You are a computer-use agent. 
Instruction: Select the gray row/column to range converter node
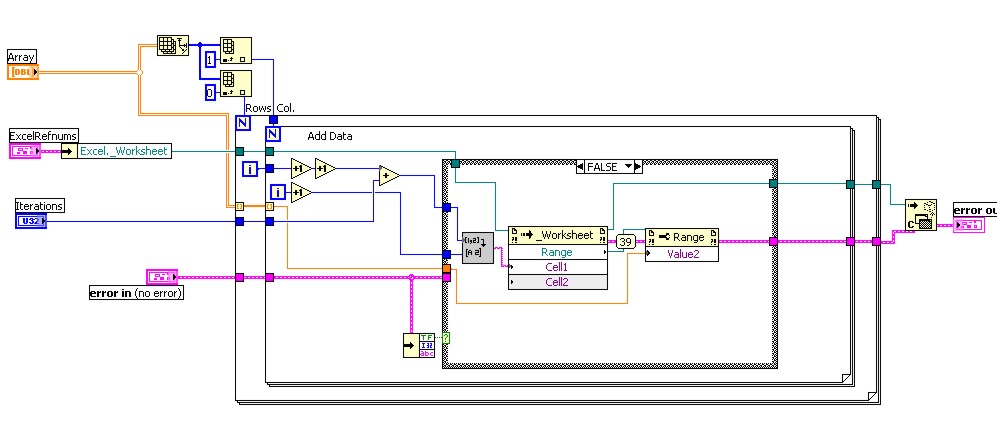point(478,247)
